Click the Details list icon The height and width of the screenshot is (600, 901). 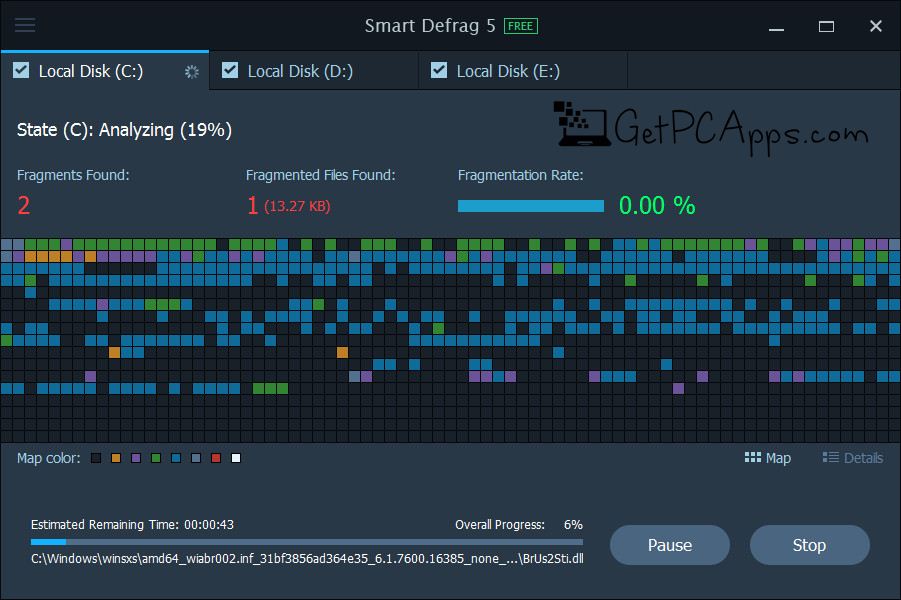coord(830,458)
